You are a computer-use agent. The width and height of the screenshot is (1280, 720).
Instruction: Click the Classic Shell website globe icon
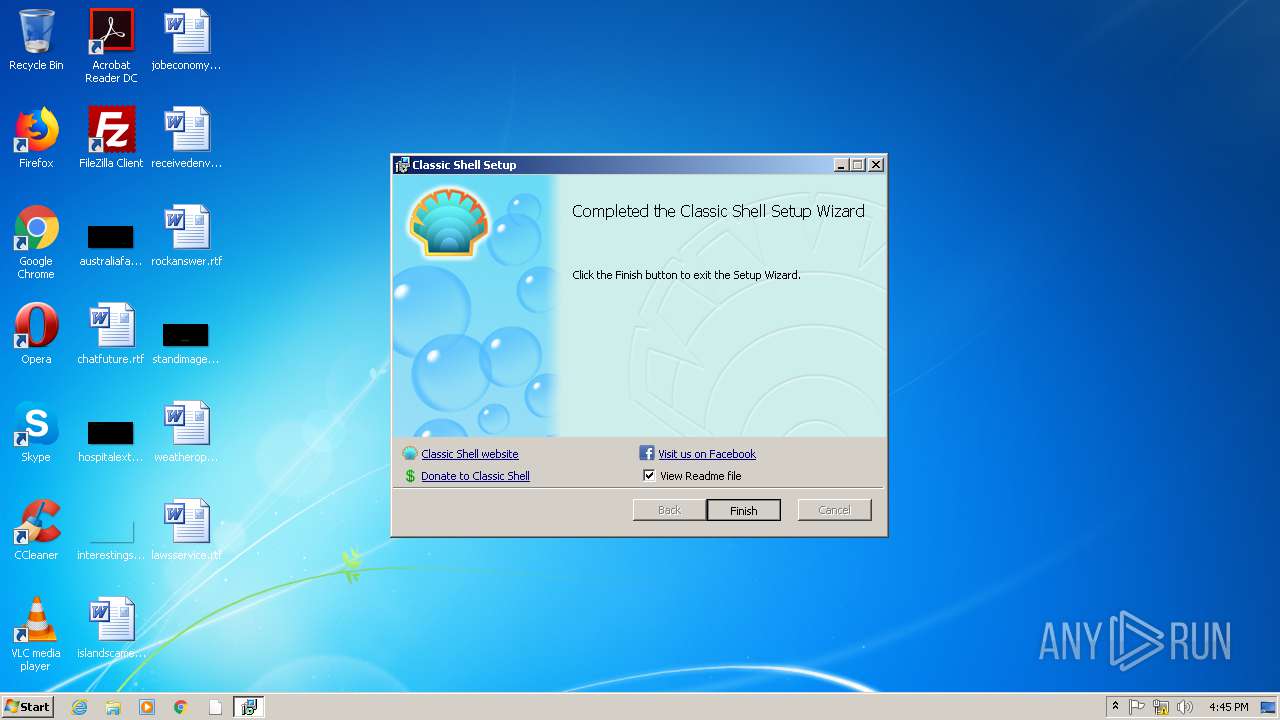click(410, 454)
